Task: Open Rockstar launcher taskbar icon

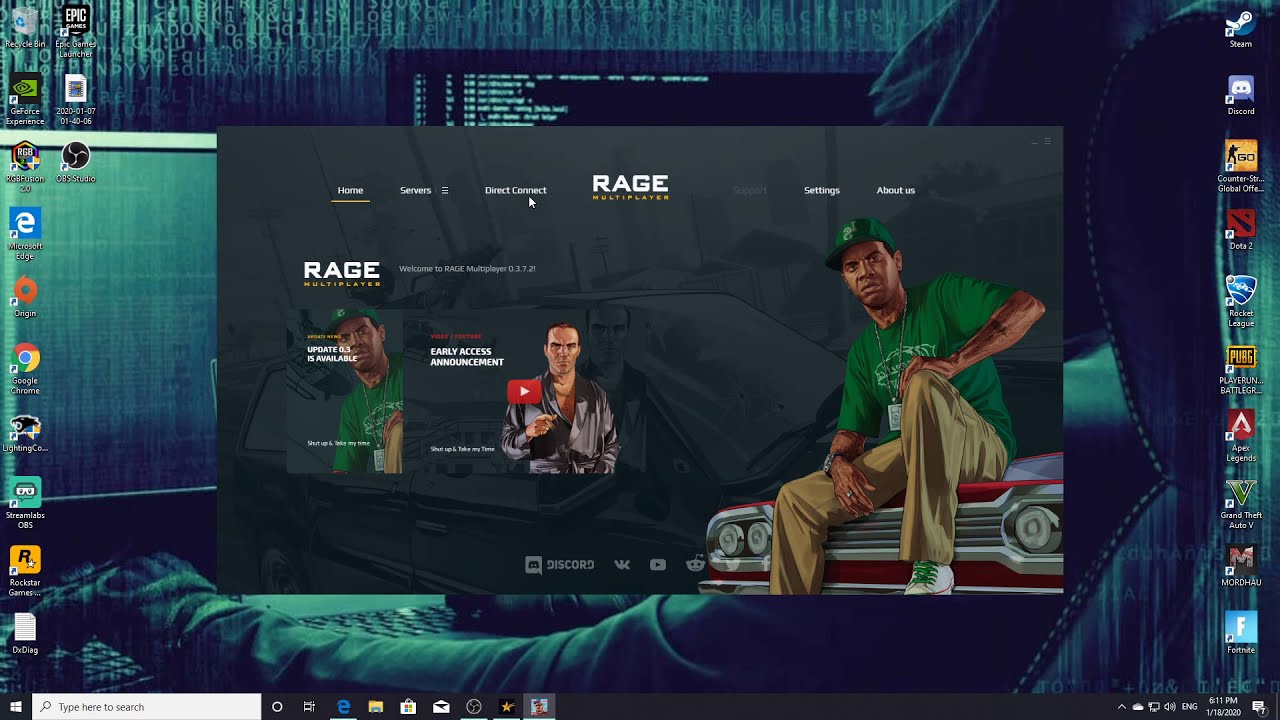Action: point(507,707)
